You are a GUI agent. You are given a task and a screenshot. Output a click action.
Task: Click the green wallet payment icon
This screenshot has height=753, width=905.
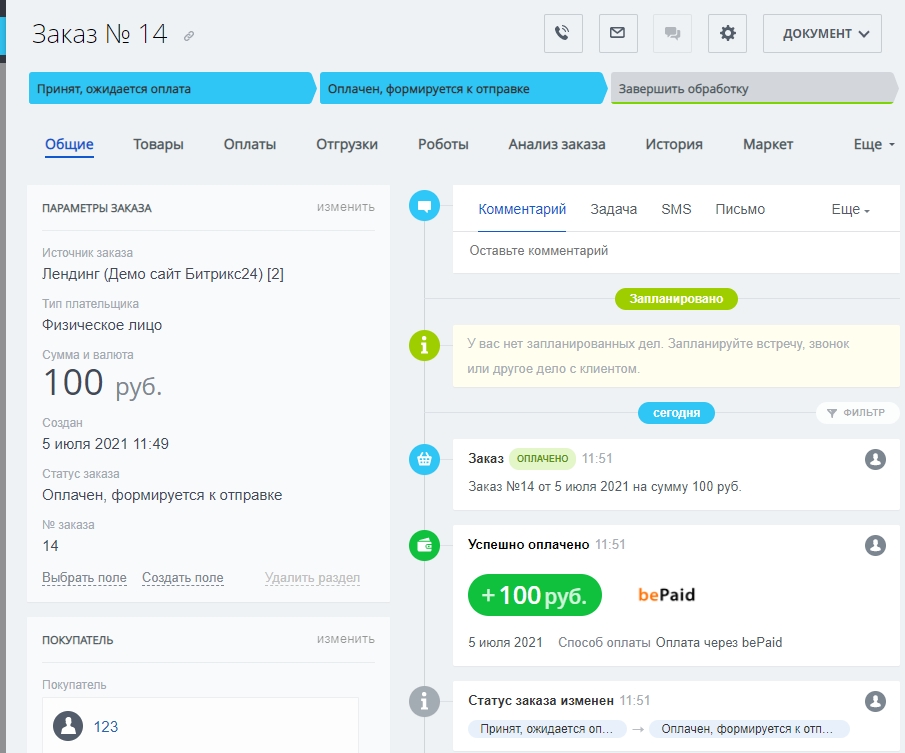(424, 545)
